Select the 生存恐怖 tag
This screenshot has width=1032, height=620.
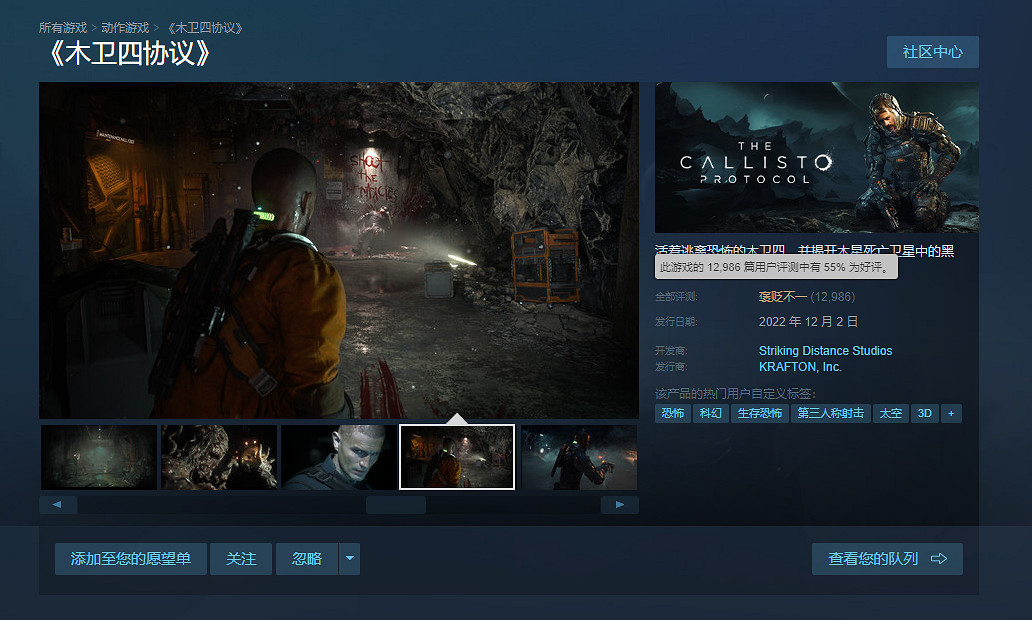[760, 413]
